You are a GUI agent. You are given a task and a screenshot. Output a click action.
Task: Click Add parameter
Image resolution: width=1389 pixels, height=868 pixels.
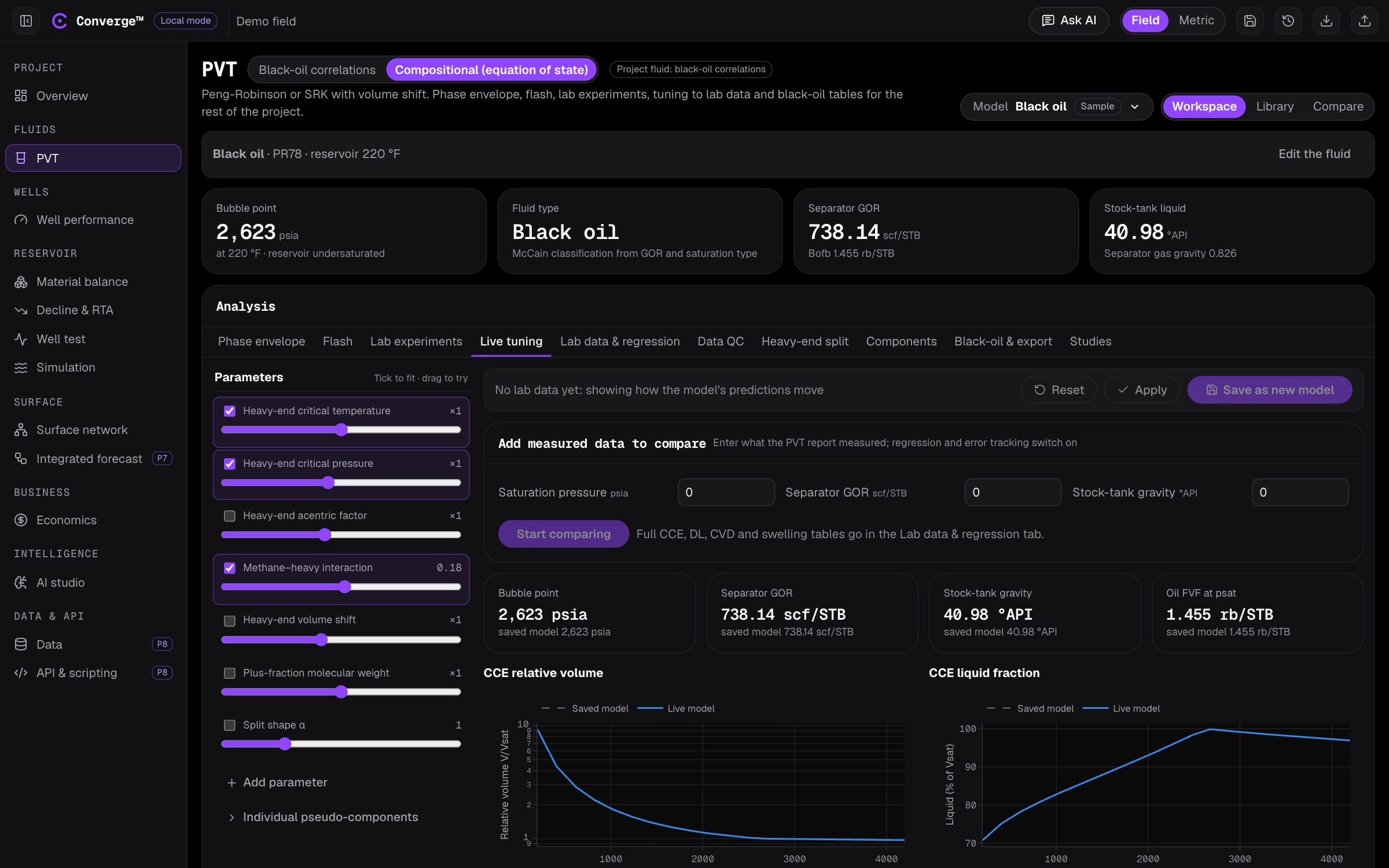point(278,782)
